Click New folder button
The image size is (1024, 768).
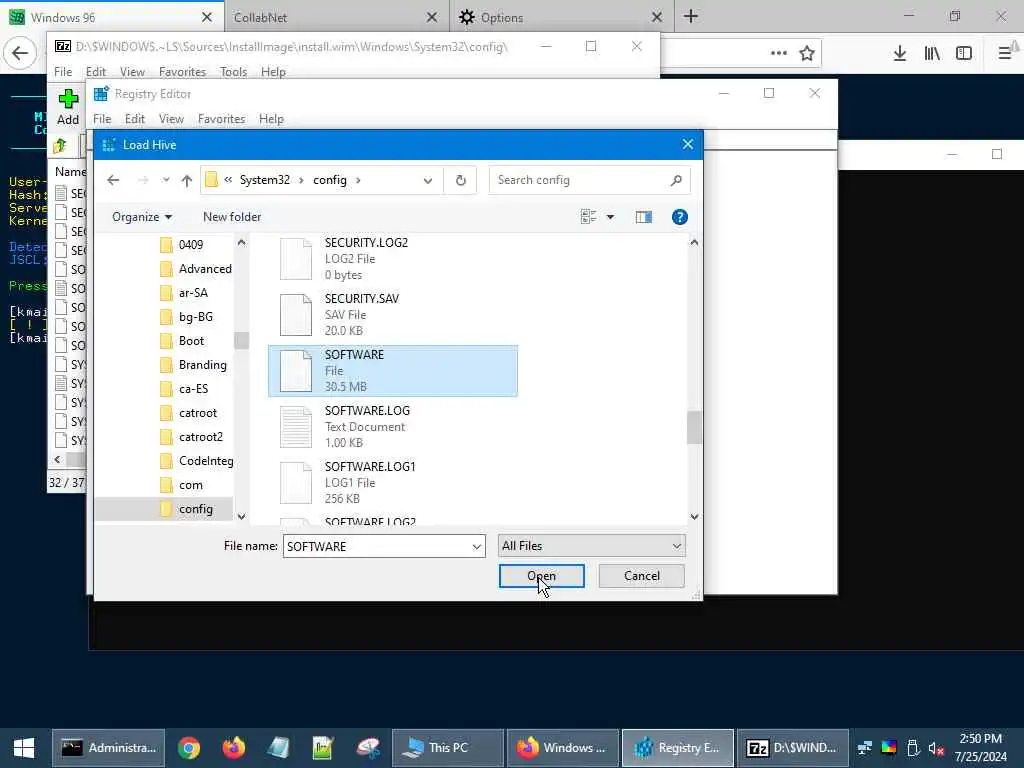tap(232, 217)
